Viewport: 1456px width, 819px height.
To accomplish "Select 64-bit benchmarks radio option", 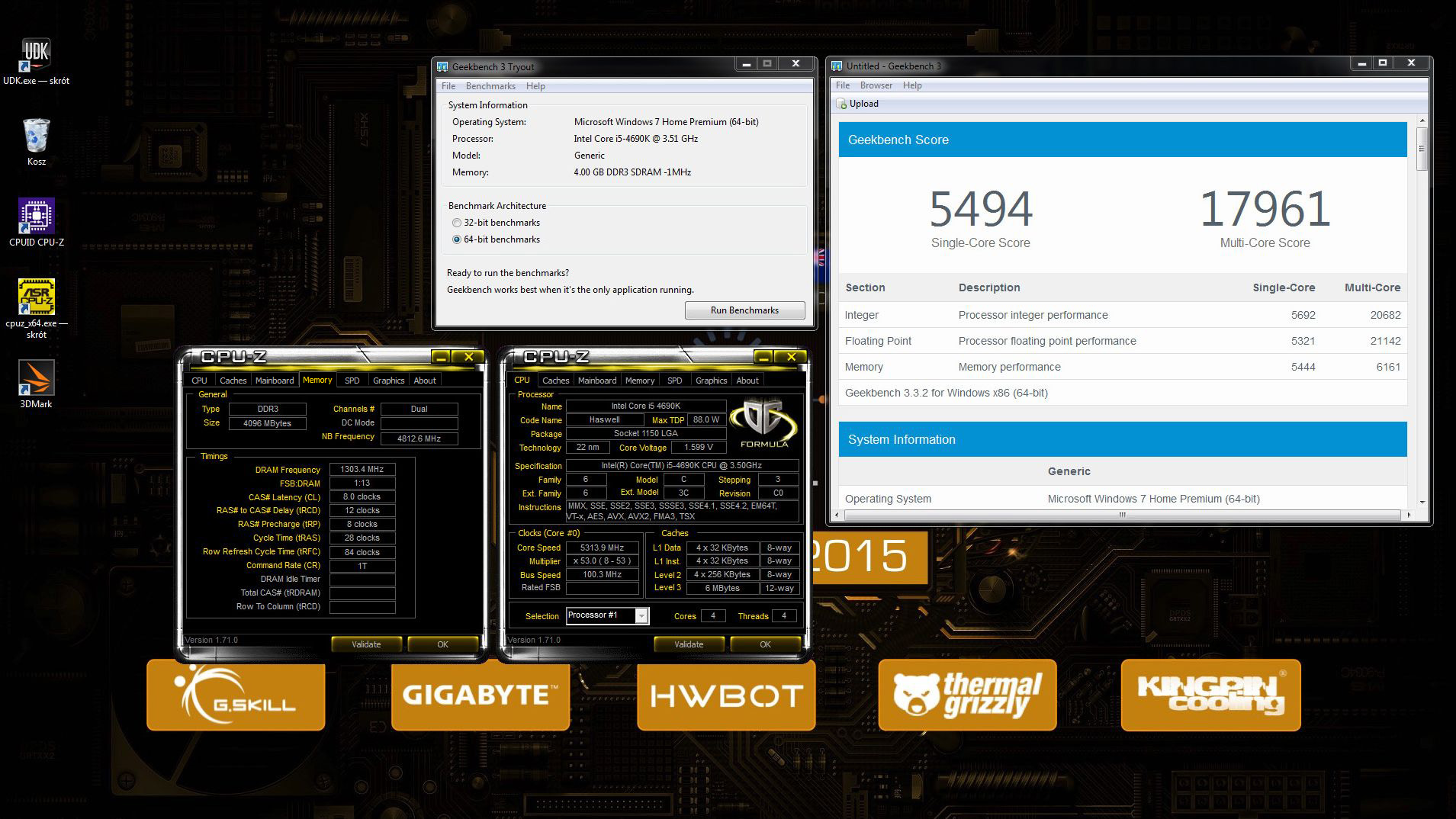I will pyautogui.click(x=457, y=239).
